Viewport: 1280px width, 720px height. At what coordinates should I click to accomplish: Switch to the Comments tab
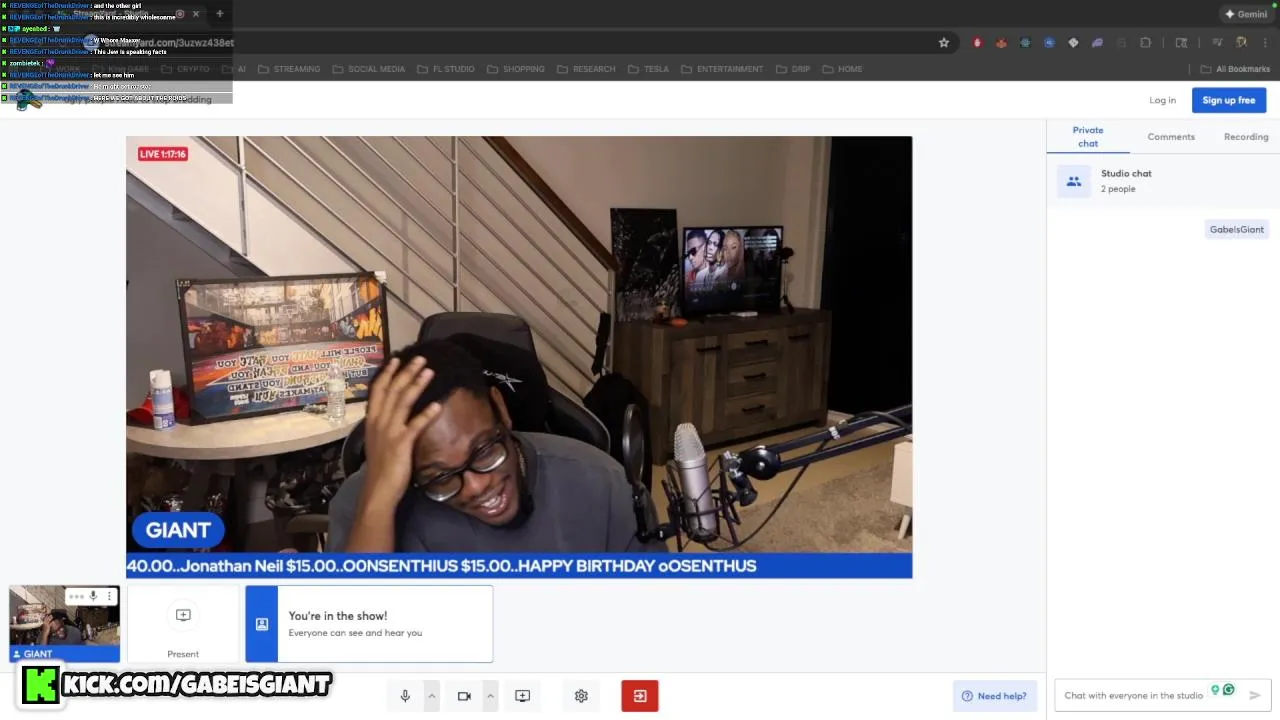coord(1171,137)
